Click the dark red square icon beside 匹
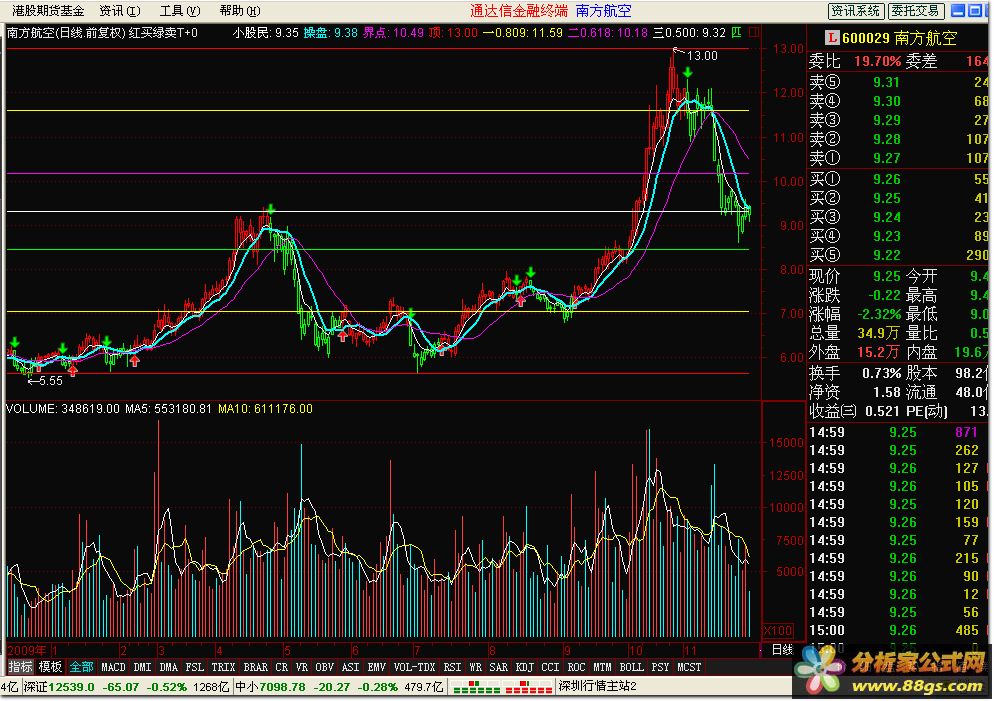This screenshot has height=701, width=994. [x=754, y=32]
